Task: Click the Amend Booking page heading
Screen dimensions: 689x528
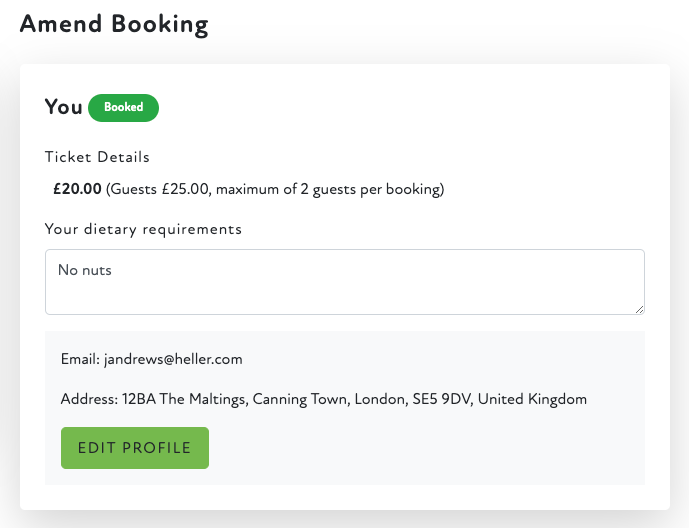Action: [x=114, y=25]
